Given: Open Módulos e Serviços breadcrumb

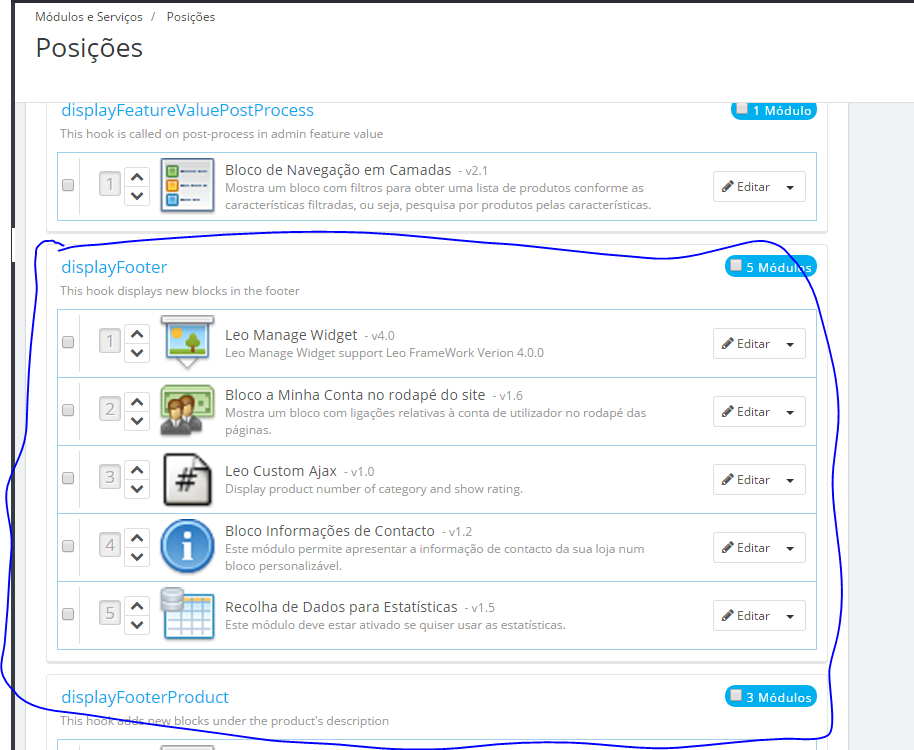Looking at the screenshot, I should tap(89, 17).
